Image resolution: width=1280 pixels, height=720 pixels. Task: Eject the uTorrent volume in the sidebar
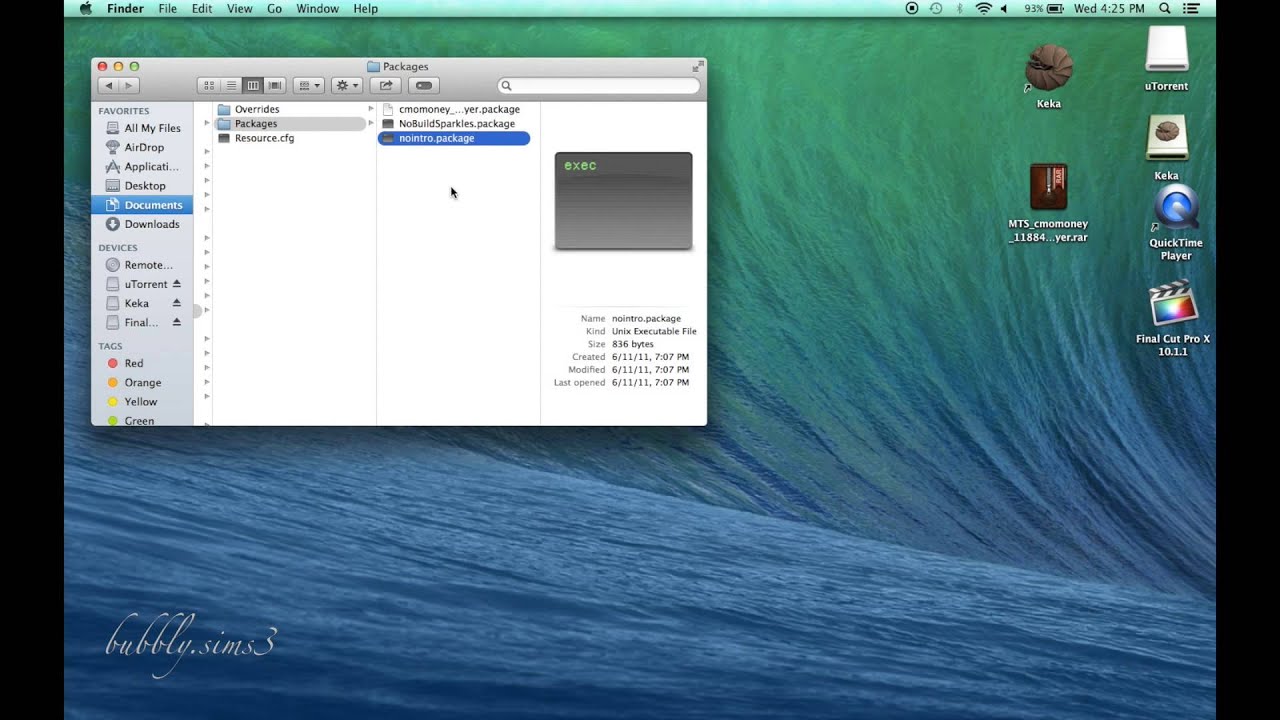177,284
